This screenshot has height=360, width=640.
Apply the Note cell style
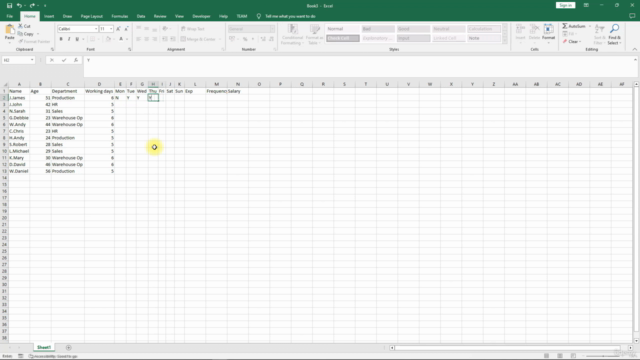484,38
